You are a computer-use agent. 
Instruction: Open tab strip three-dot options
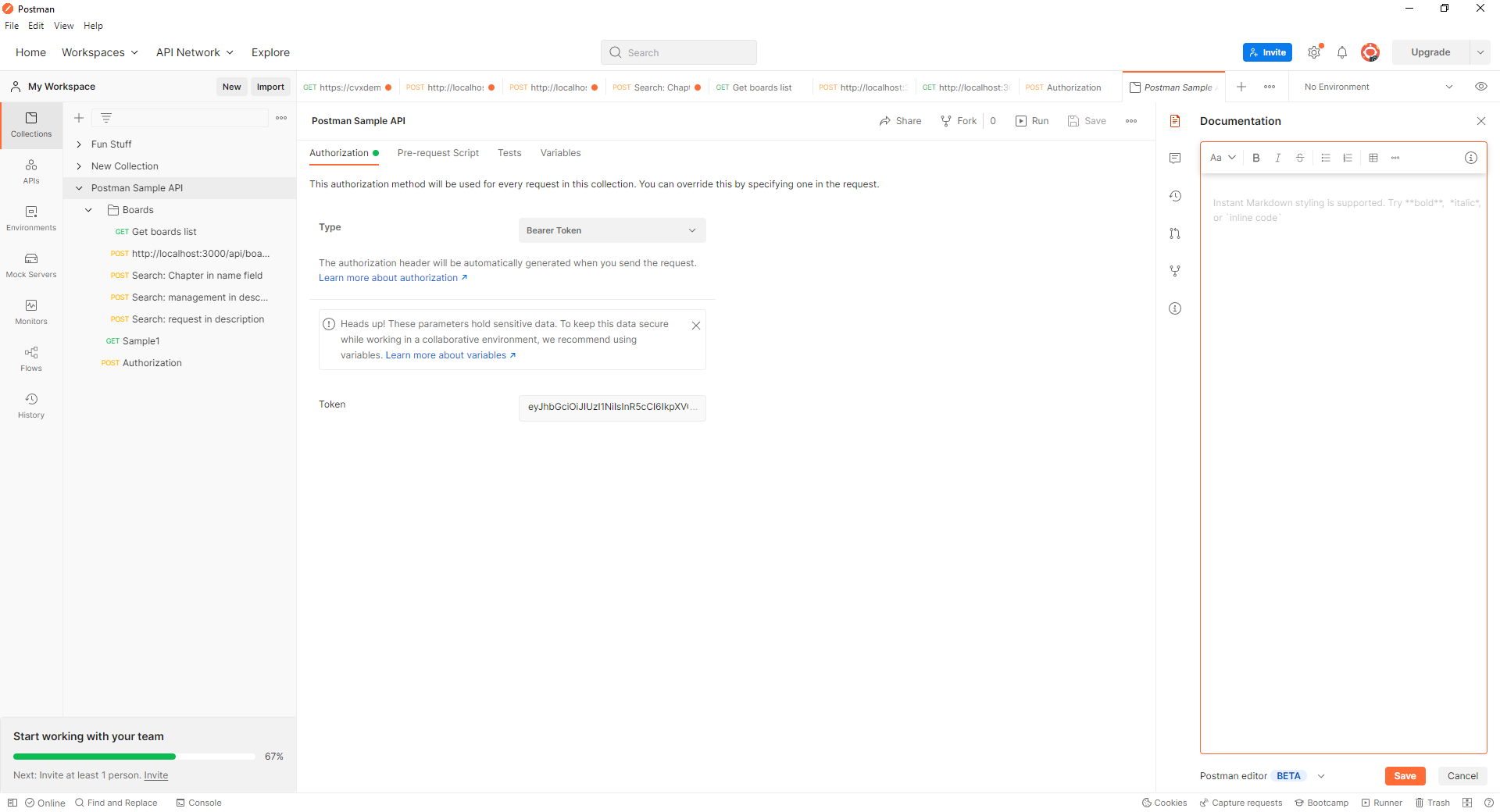pyautogui.click(x=1270, y=87)
